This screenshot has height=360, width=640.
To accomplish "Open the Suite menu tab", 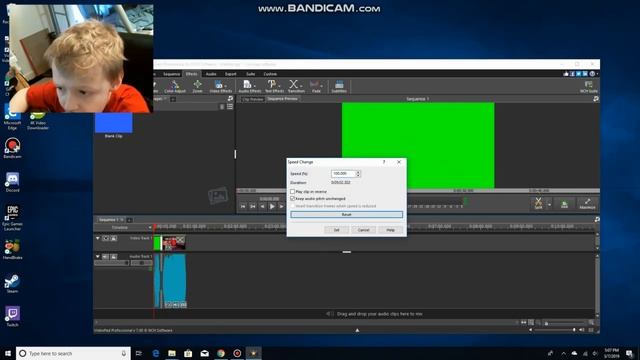I will click(x=251, y=74).
